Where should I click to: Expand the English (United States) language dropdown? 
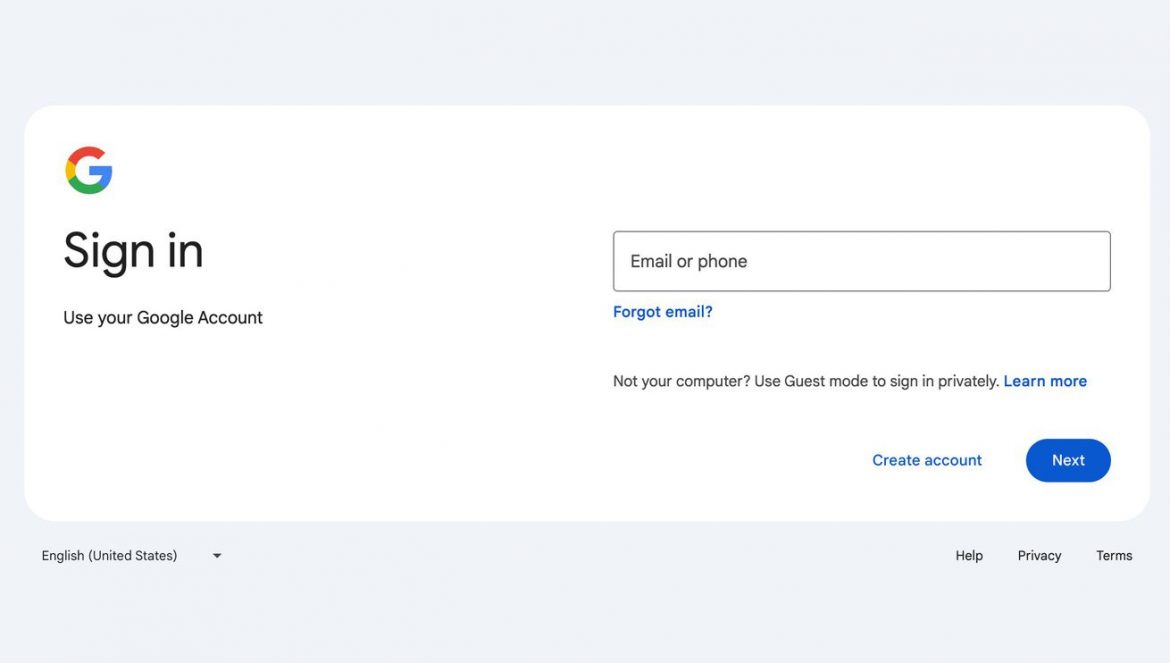point(131,556)
